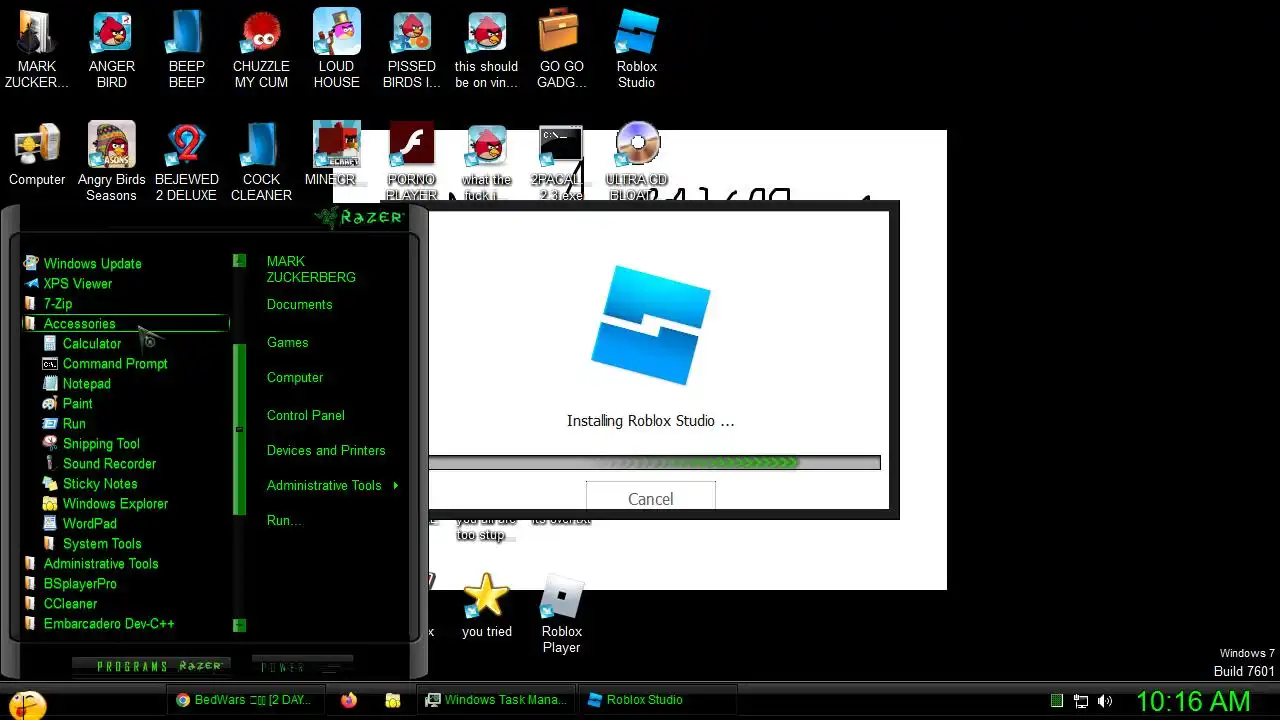The image size is (1280, 720).
Task: Click the network tray icon
Action: click(x=1081, y=701)
